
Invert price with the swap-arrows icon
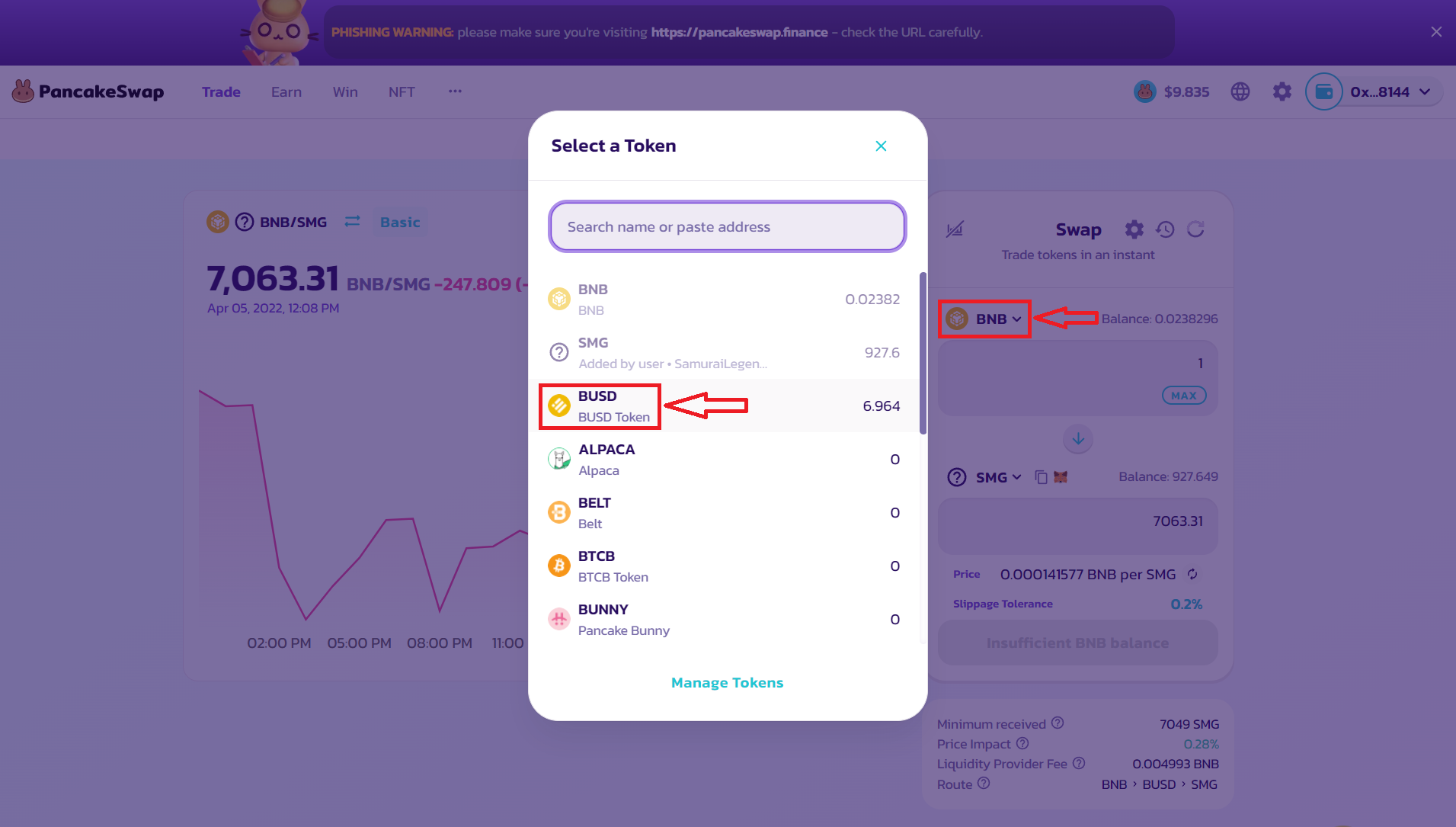[x=1192, y=574]
